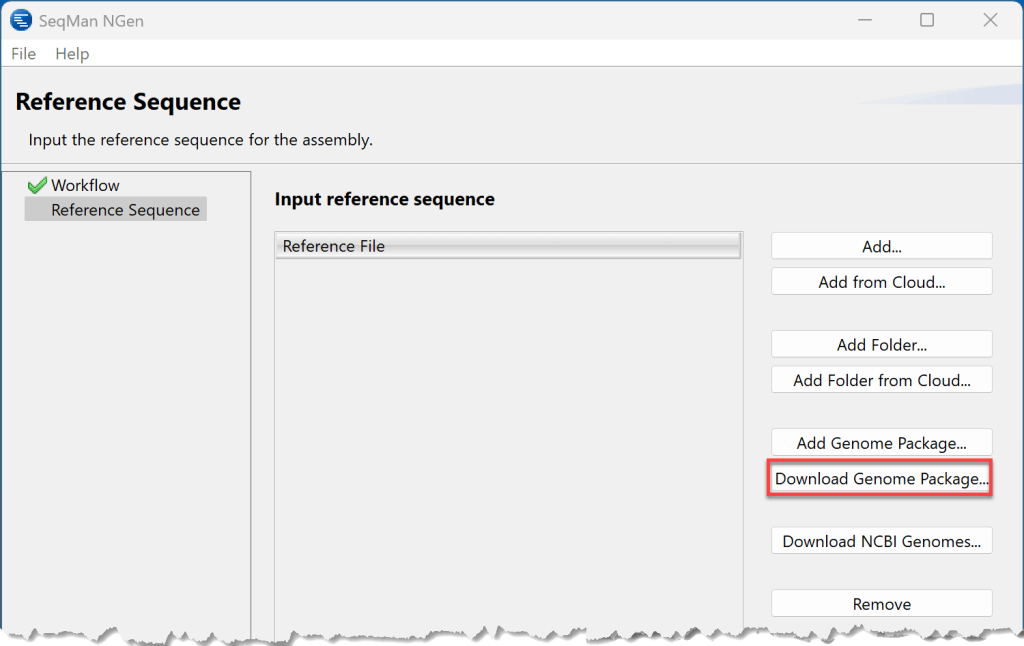Click Download Genome Package... button
The width and height of the screenshot is (1024, 646).
point(880,478)
